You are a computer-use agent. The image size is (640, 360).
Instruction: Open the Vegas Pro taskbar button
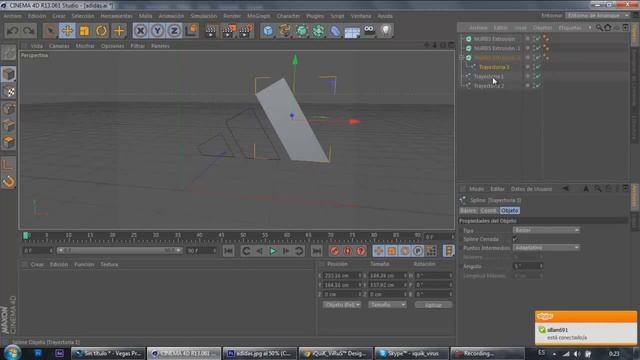coord(108,353)
